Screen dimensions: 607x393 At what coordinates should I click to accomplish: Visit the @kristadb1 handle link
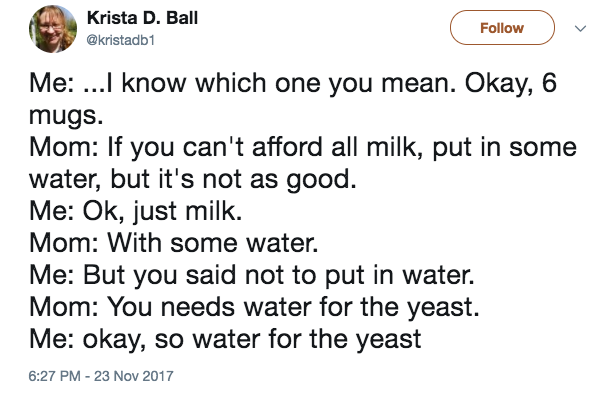coord(120,40)
